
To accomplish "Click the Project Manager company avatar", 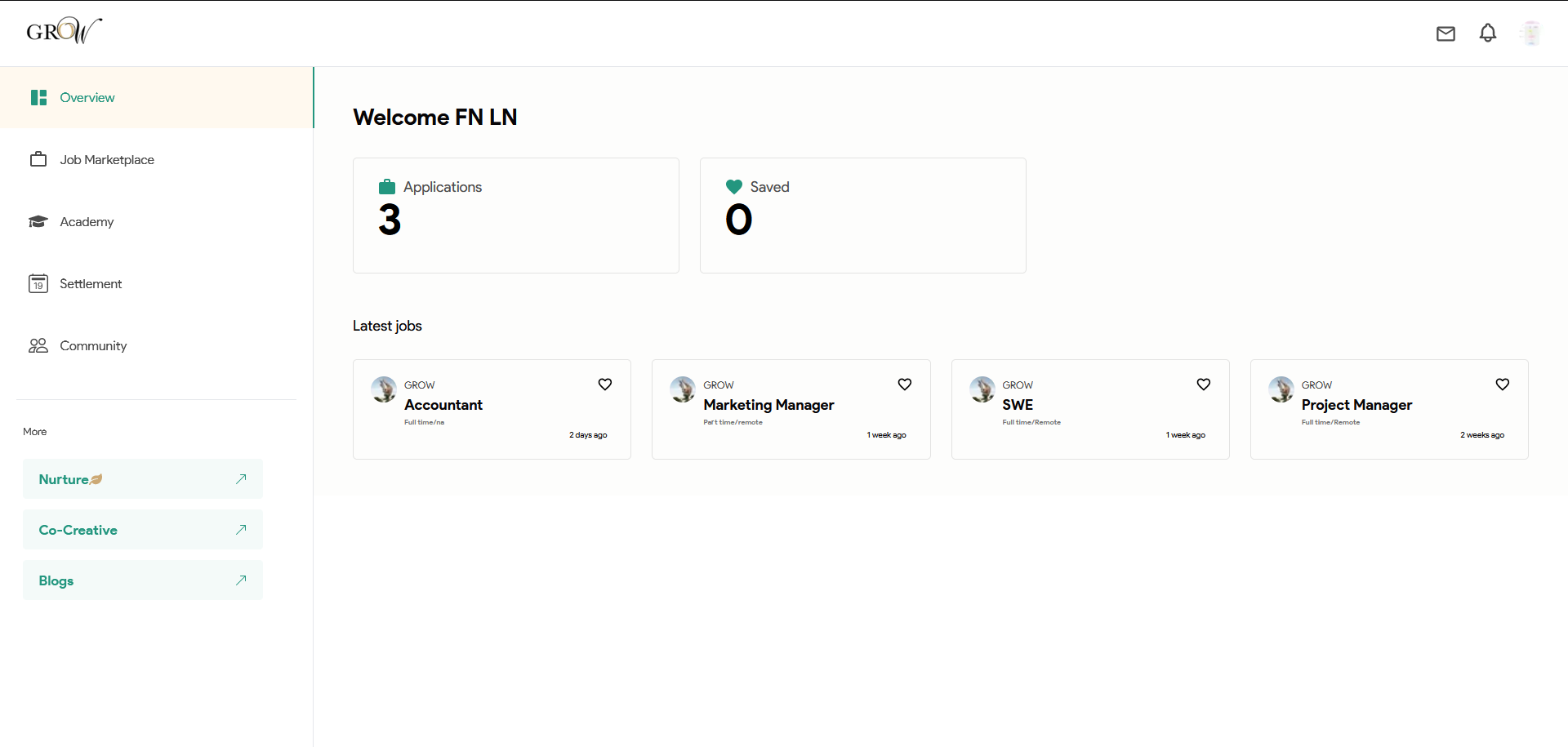I will coord(1281,389).
